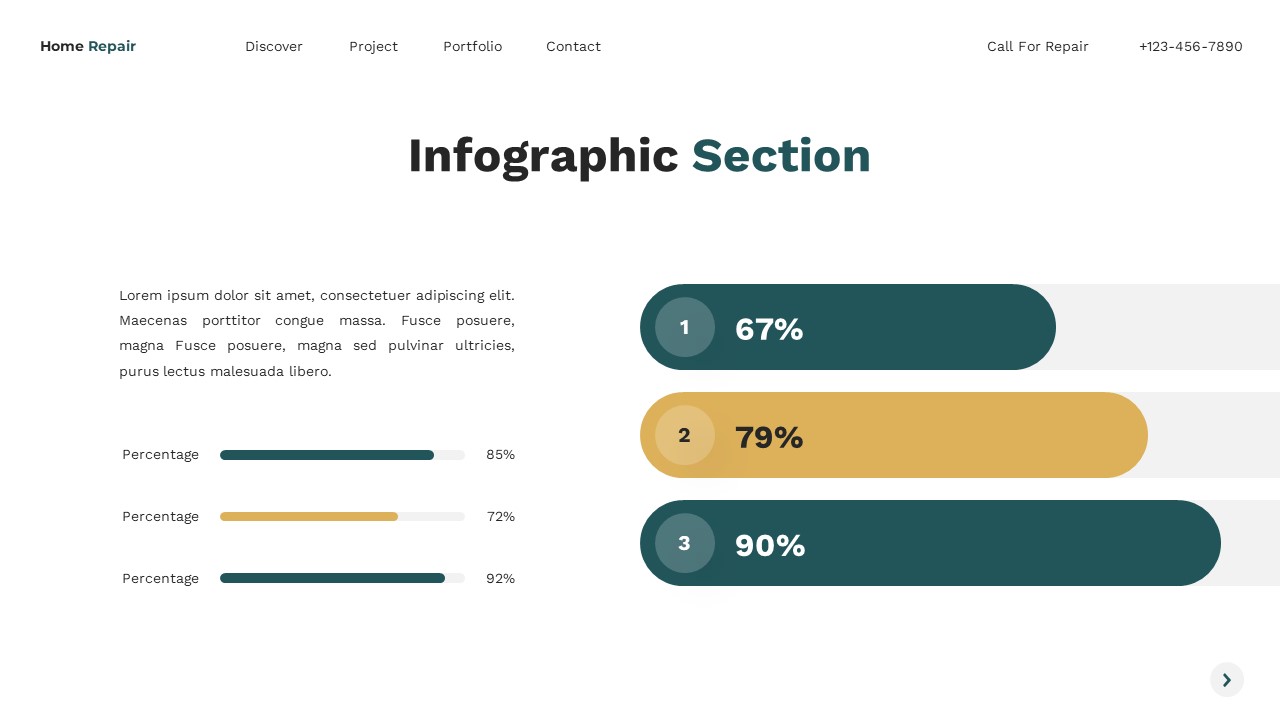The width and height of the screenshot is (1280, 720).
Task: Click the Lorem ipsum paragraph text
Action: pyautogui.click(x=317, y=333)
